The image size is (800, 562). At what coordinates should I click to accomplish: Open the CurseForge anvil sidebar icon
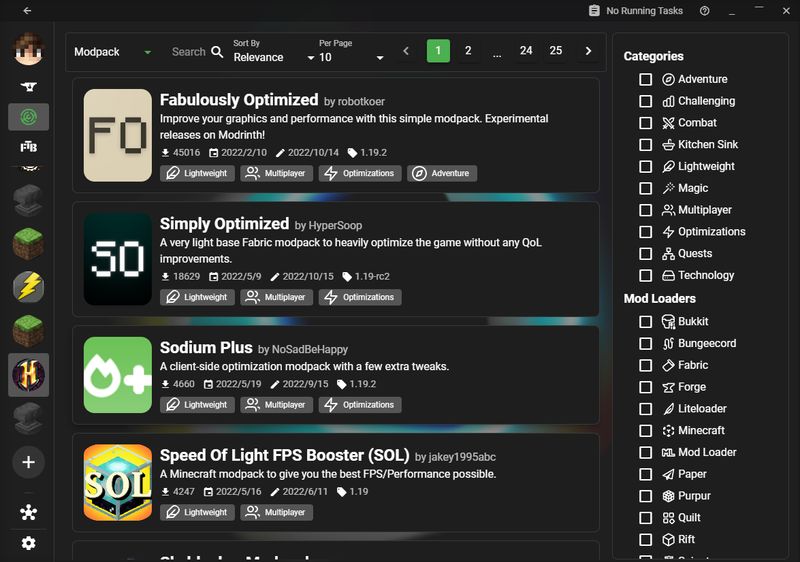tap(29, 86)
